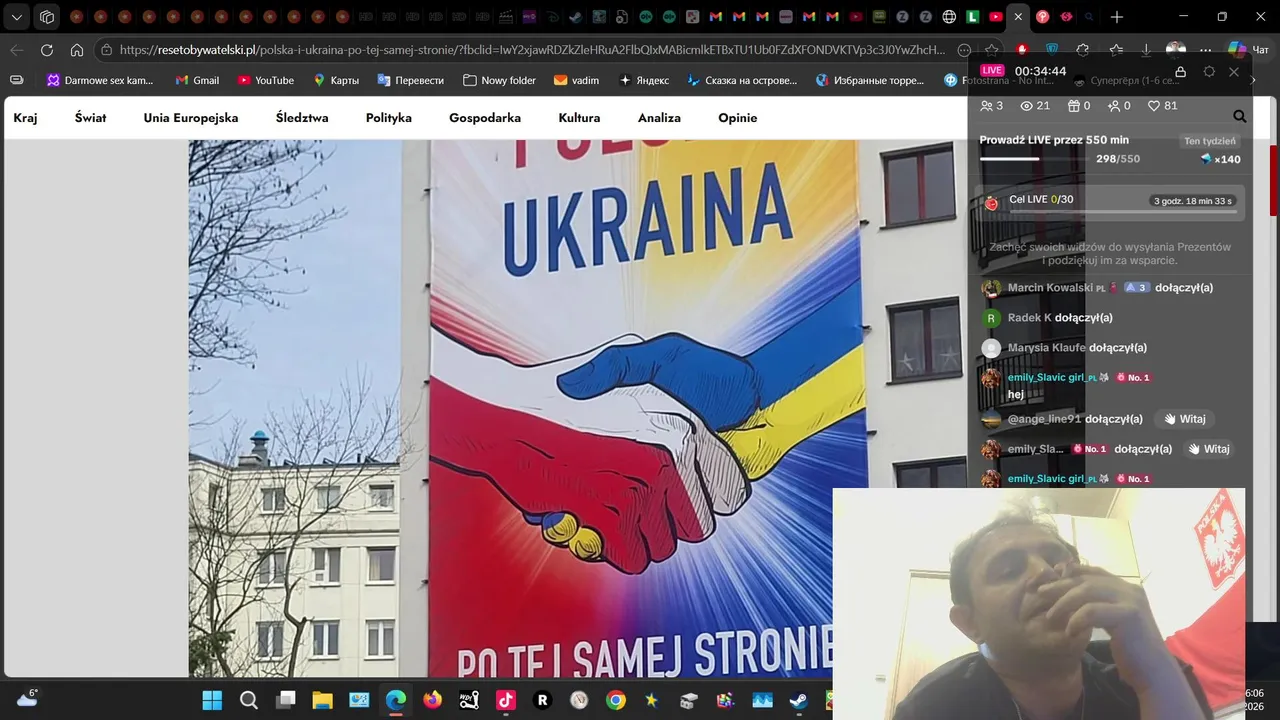Image resolution: width=1280 pixels, height=720 pixels.
Task: Go to Unia Europejska section
Action: click(191, 118)
